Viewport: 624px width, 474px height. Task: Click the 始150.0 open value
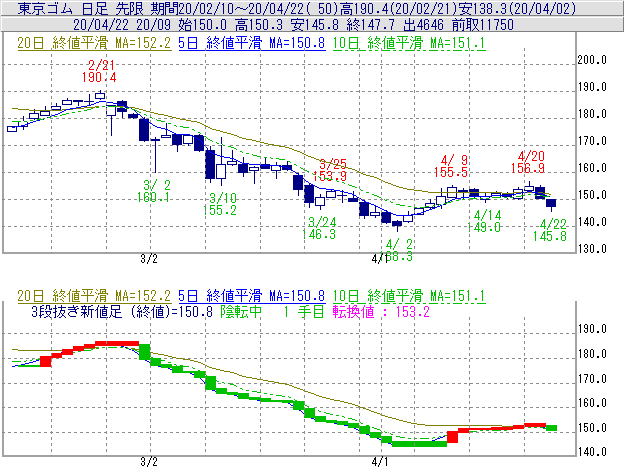[202, 25]
